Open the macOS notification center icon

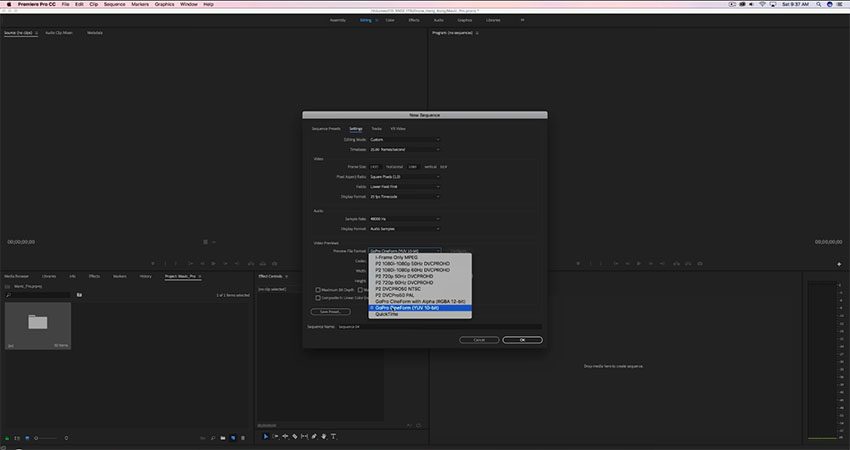(840, 4)
